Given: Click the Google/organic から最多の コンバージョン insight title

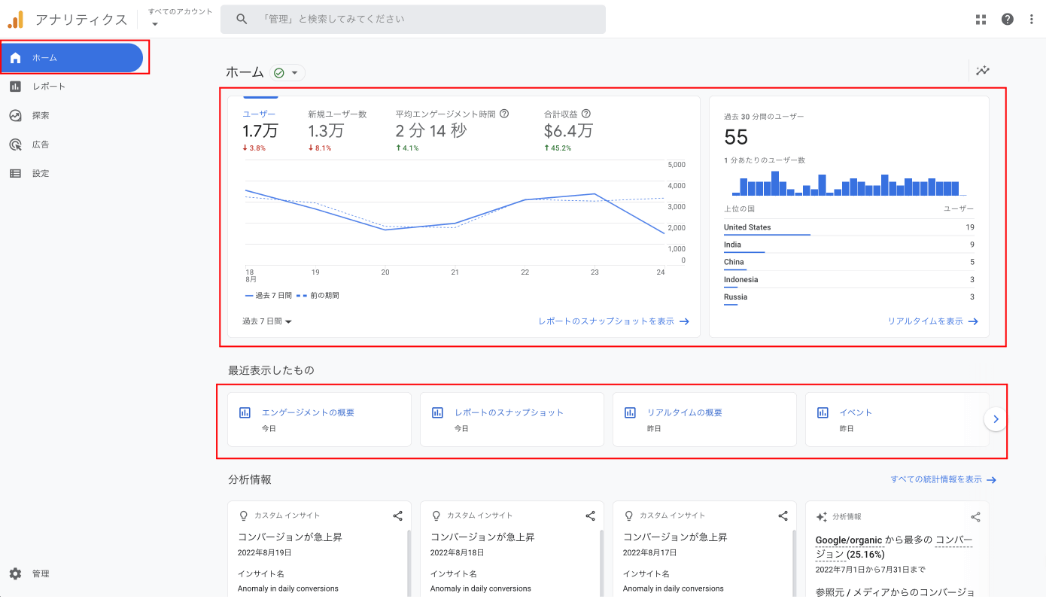Looking at the screenshot, I should pyautogui.click(x=894, y=547).
